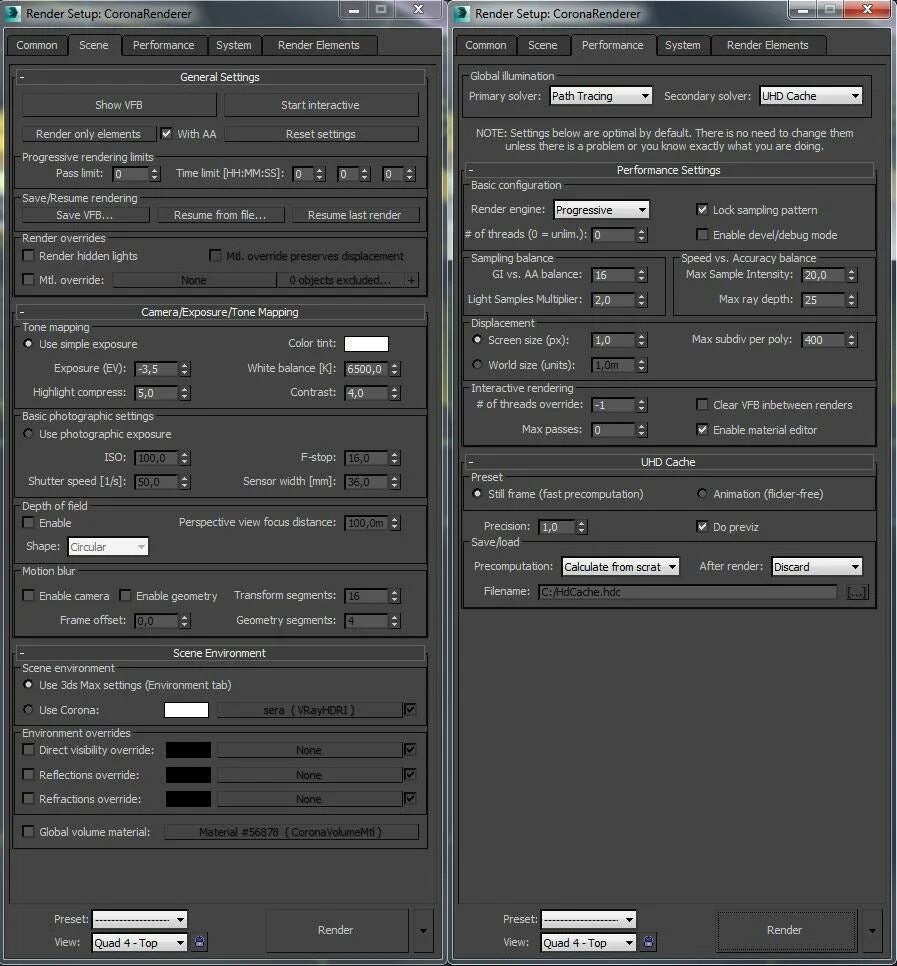897x966 pixels.
Task: Open the Primary solver dropdown
Action: tap(601, 96)
